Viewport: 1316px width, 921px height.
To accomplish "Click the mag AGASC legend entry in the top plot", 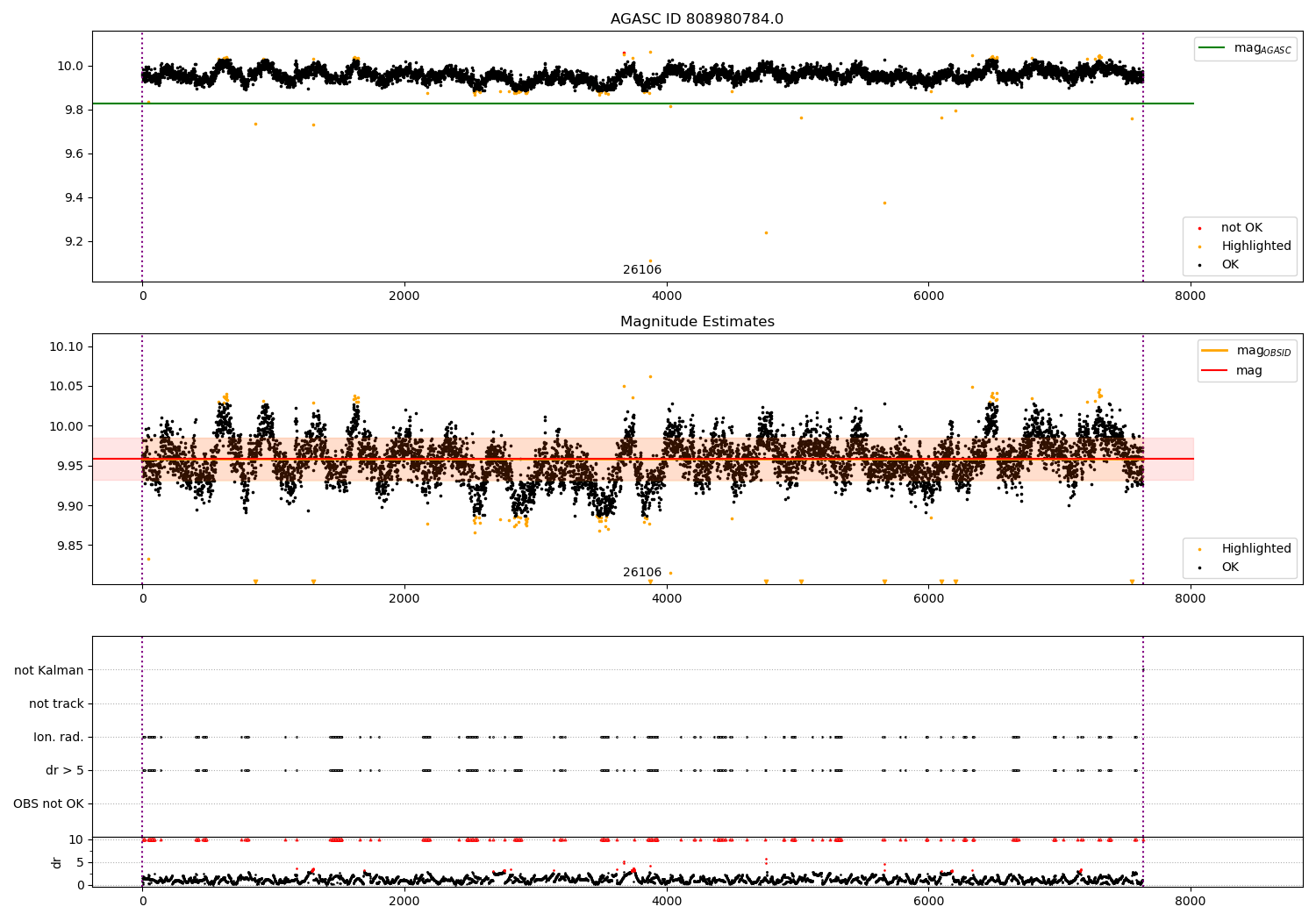I will [1245, 48].
